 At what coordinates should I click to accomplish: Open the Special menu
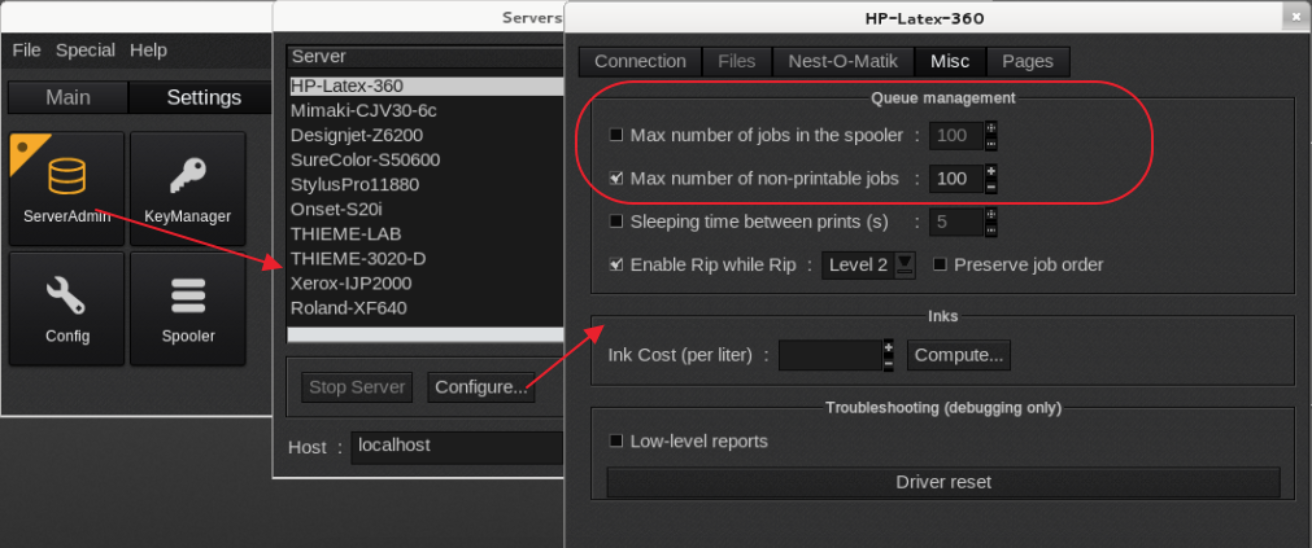[x=85, y=50]
